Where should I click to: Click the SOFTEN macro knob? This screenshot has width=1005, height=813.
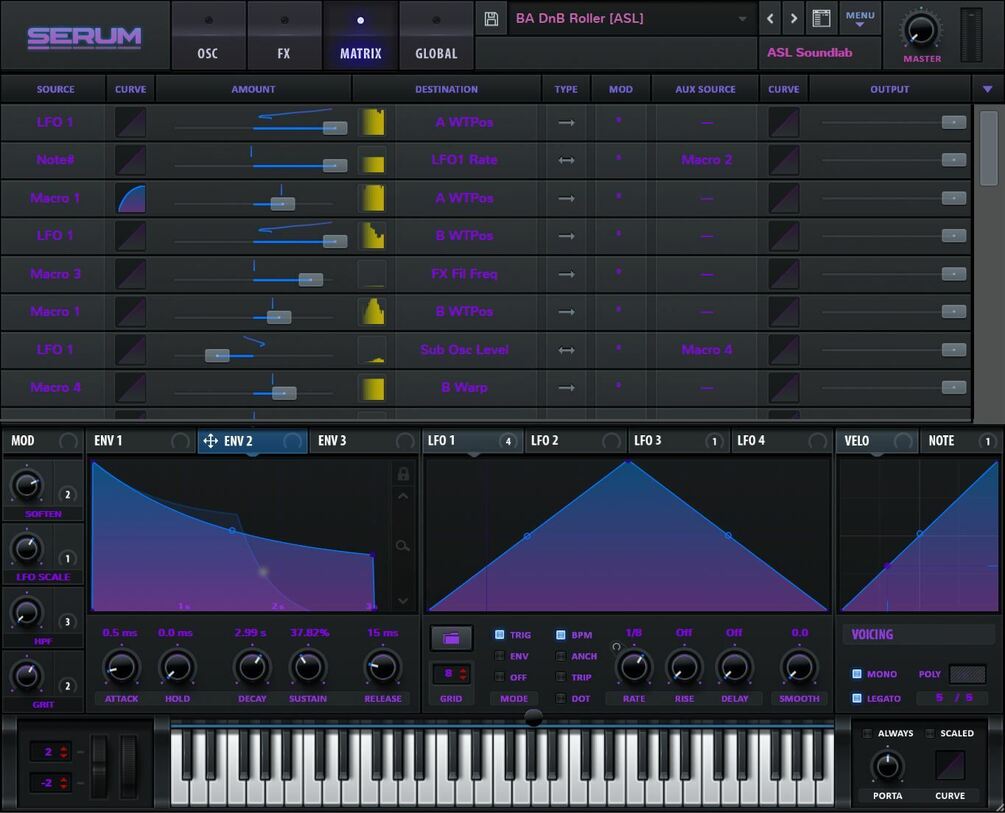coord(26,485)
